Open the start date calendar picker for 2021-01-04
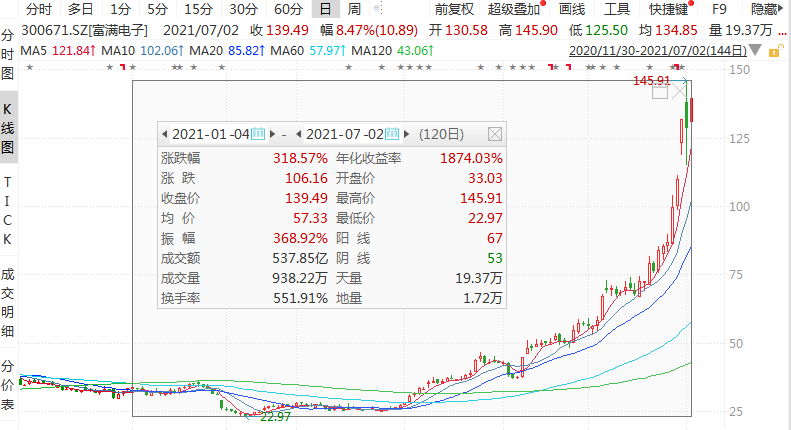791x430 pixels. pyautogui.click(x=258, y=134)
